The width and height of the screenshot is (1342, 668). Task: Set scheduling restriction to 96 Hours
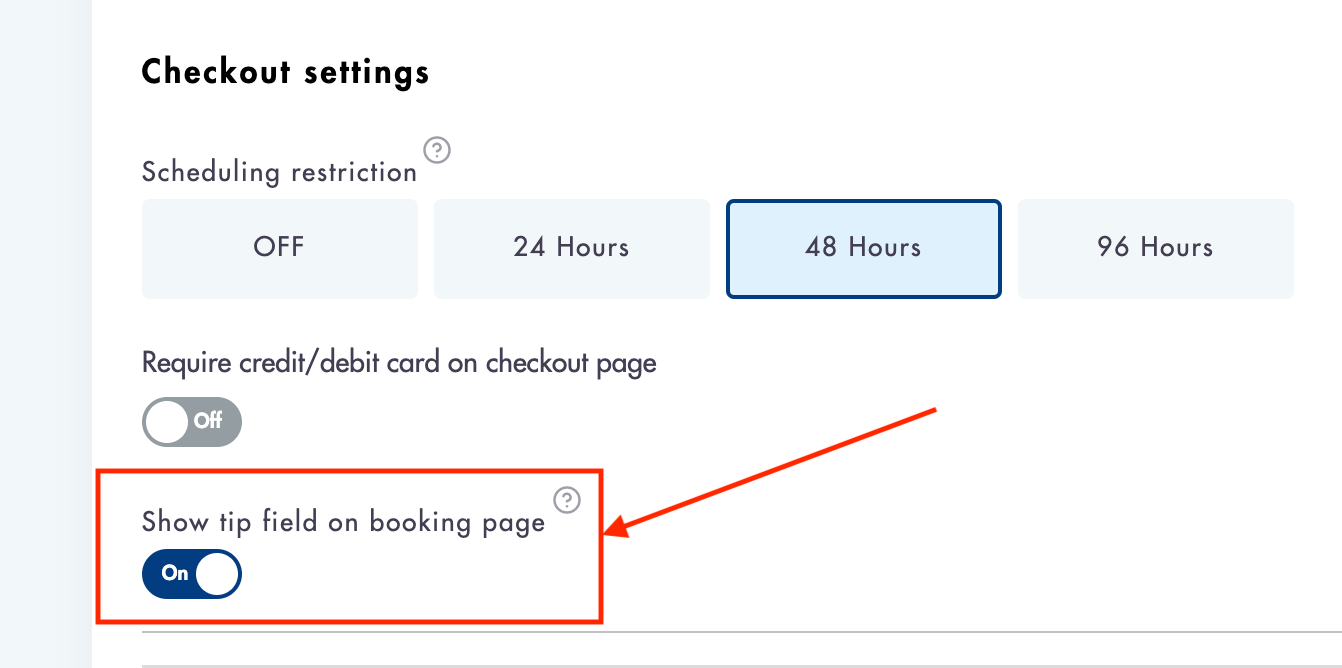point(1155,248)
